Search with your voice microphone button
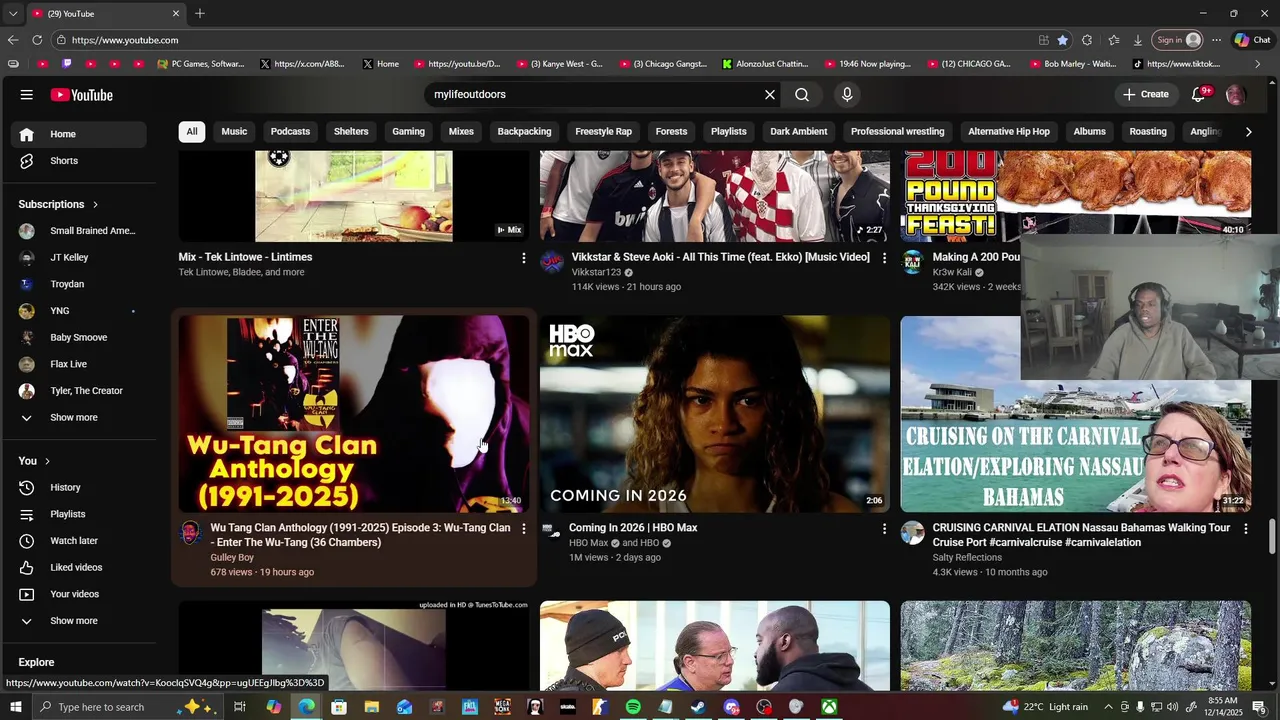The image size is (1280, 720). pyautogui.click(x=847, y=95)
